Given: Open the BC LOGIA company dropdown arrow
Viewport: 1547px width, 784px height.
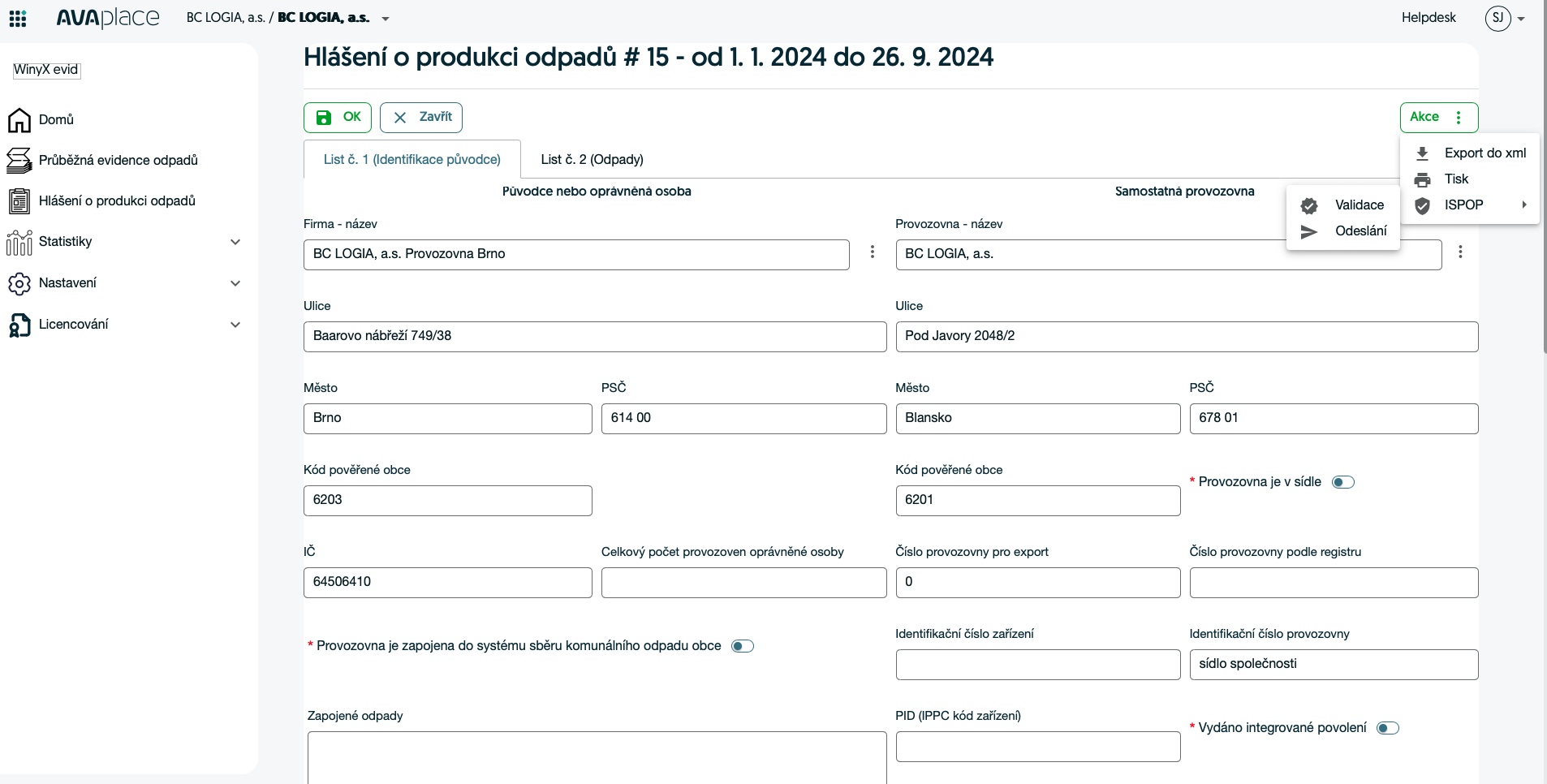Looking at the screenshot, I should (386, 19).
